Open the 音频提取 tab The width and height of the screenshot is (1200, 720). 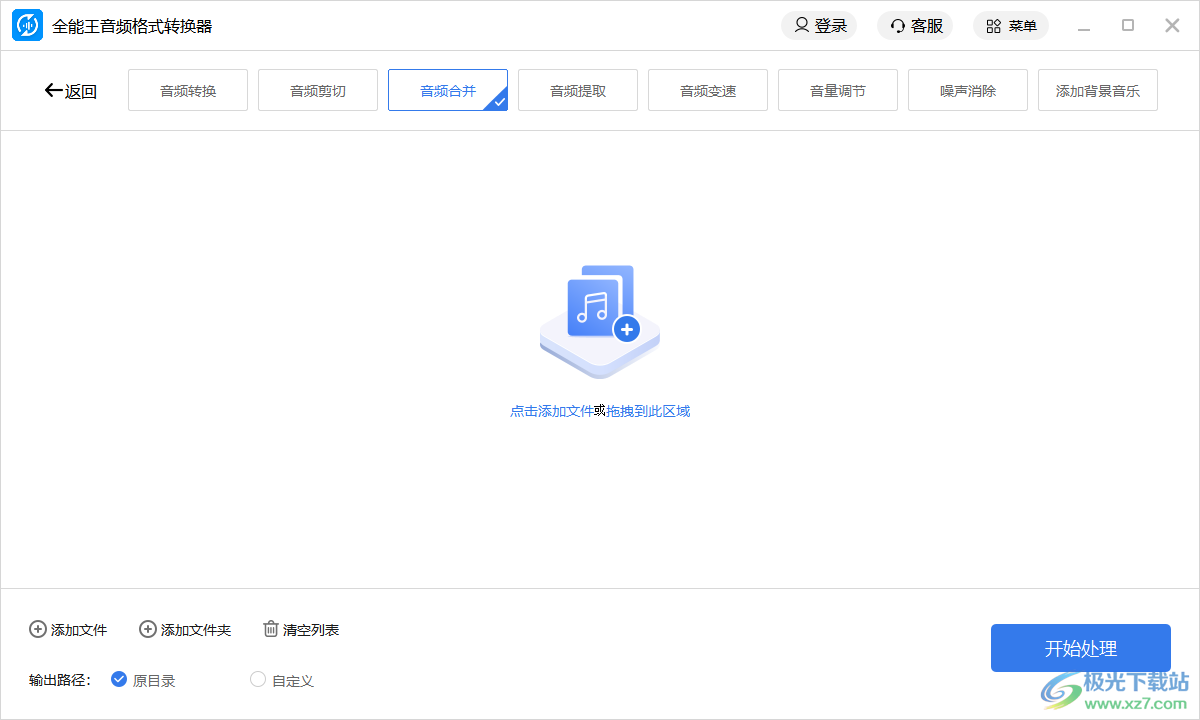pyautogui.click(x=577, y=90)
